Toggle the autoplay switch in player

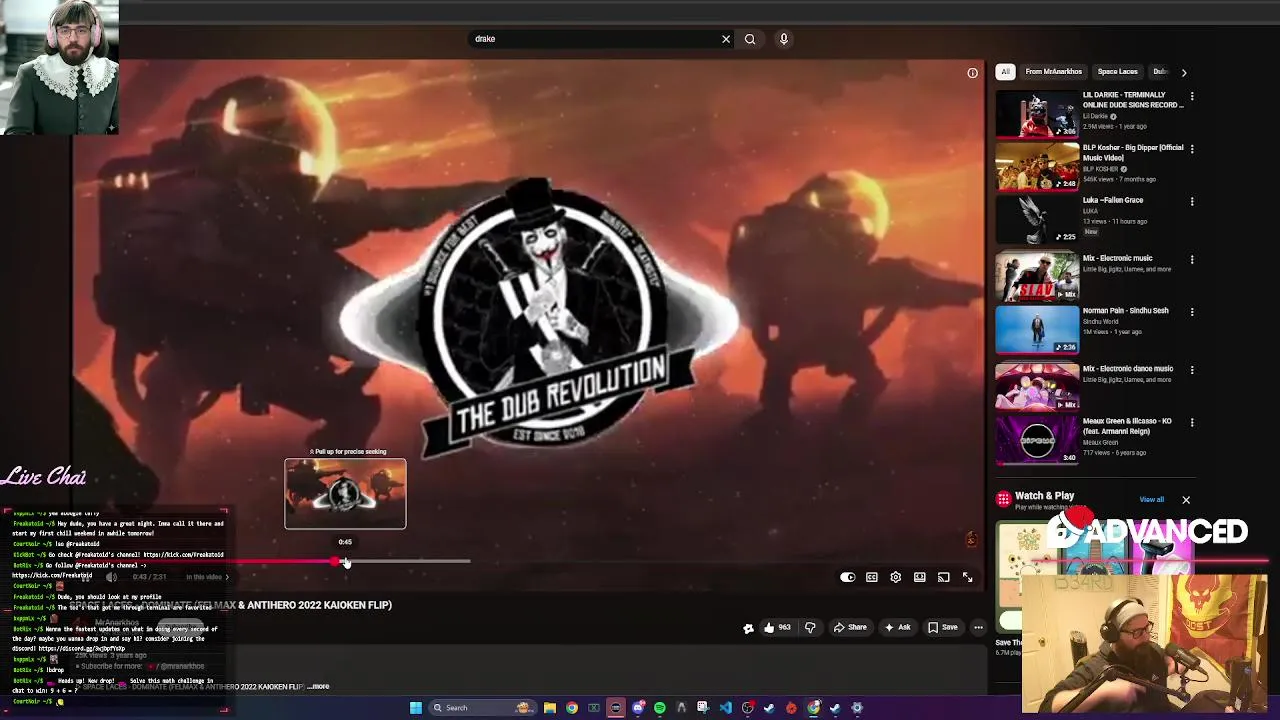click(x=848, y=577)
